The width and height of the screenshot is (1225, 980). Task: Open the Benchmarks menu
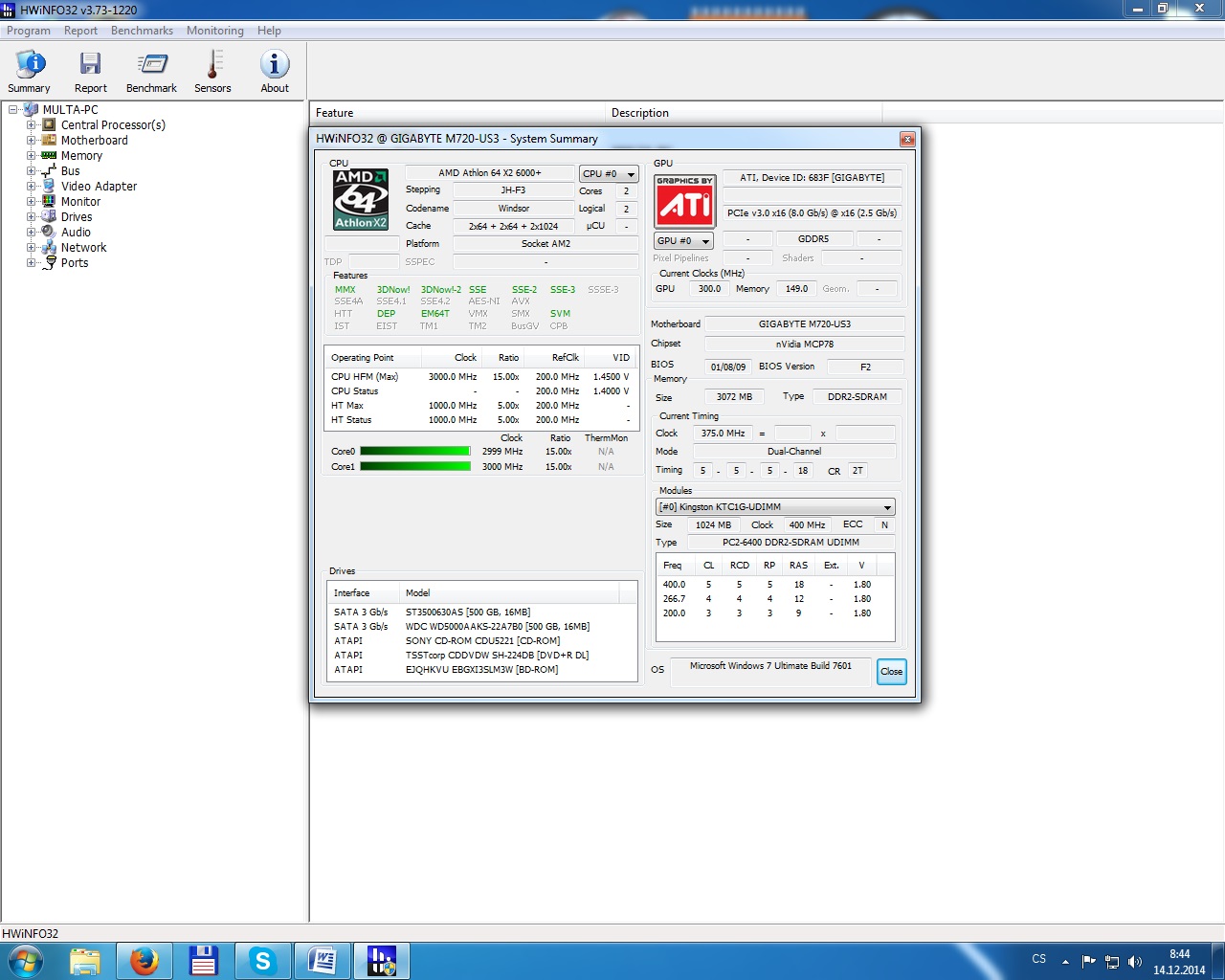142,31
